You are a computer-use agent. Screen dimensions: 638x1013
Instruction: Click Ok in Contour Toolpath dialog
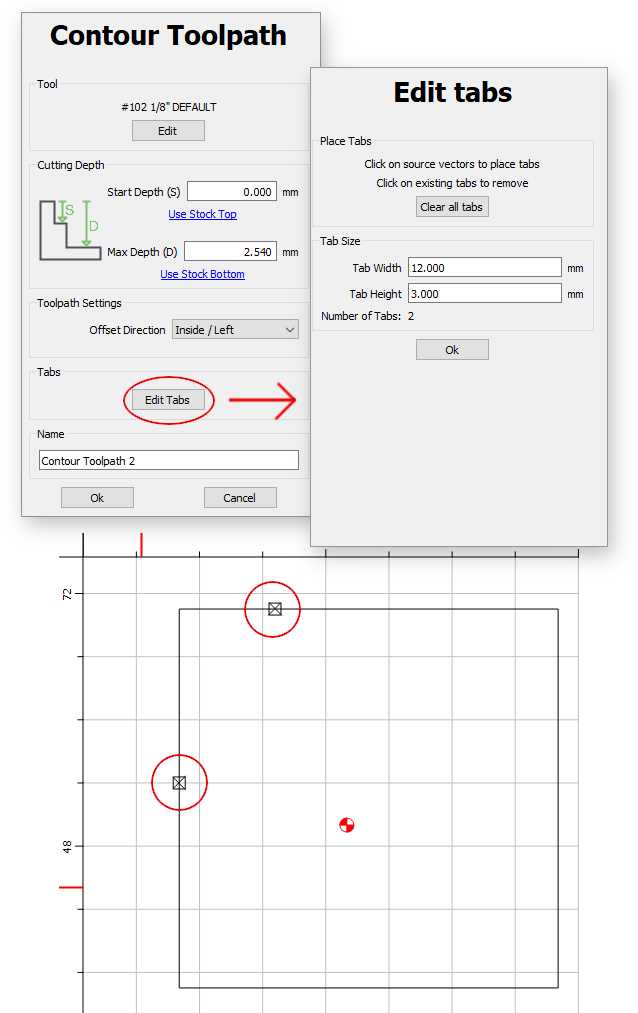coord(97,497)
